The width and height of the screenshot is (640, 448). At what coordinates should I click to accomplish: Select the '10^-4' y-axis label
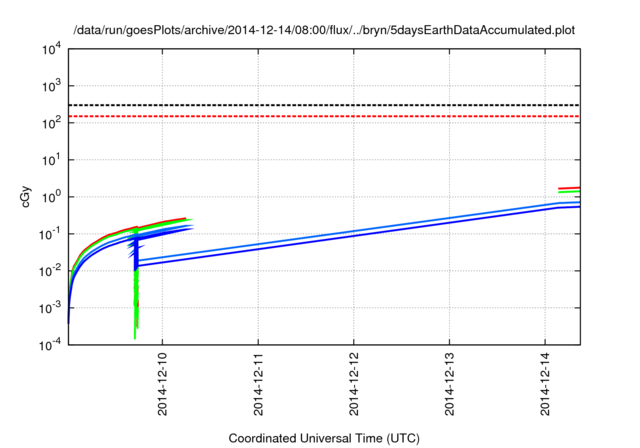click(x=50, y=345)
